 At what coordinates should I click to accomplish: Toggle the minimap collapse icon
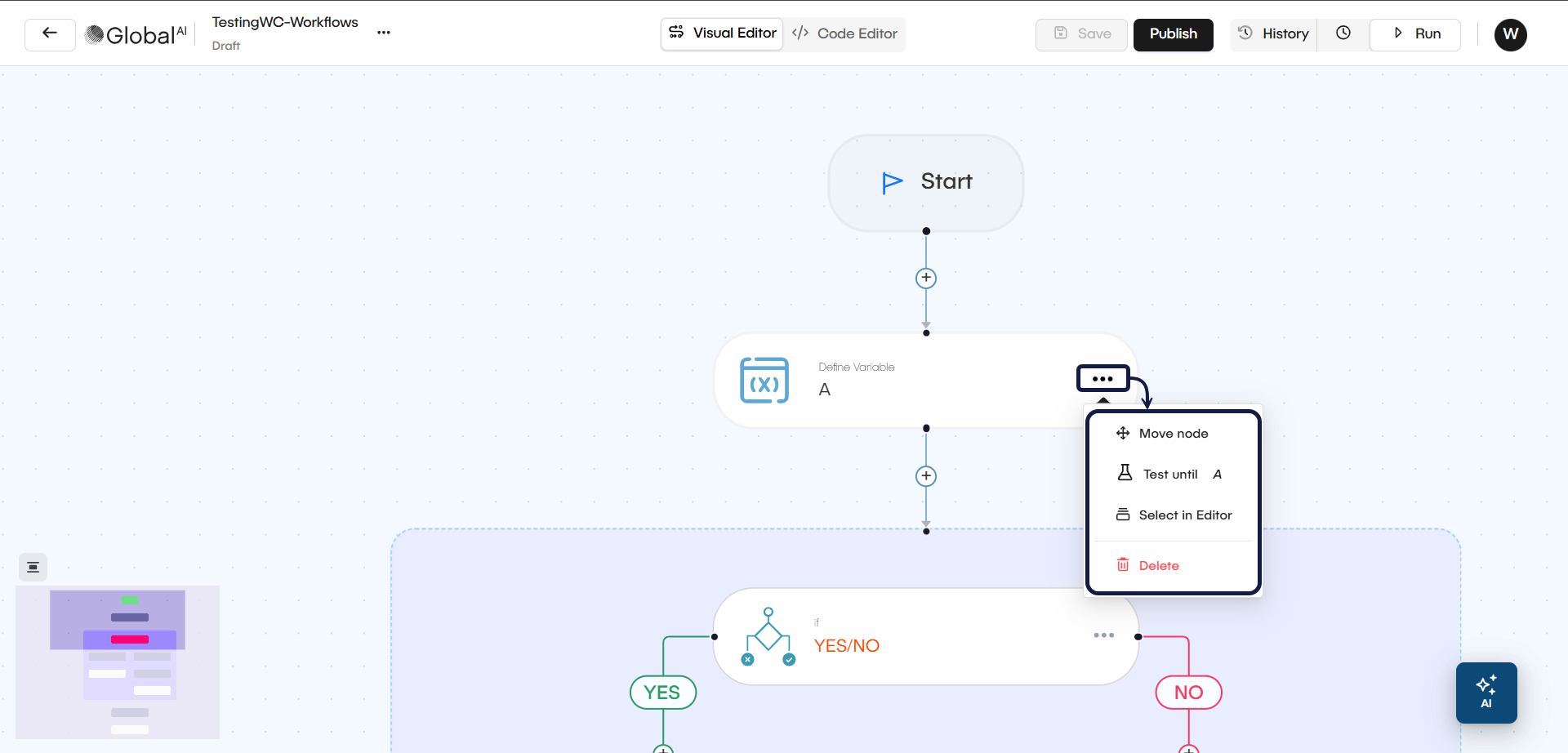coord(33,567)
